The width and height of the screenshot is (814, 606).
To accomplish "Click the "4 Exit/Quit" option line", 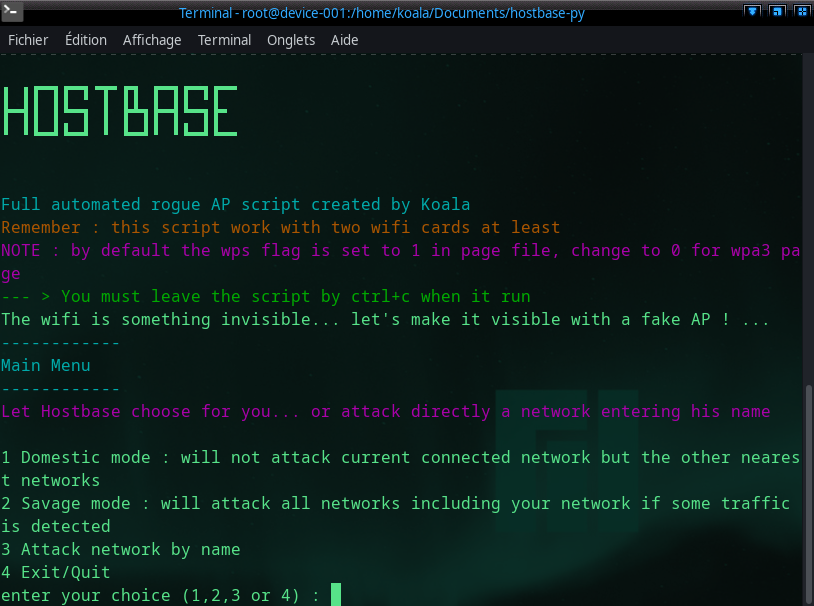I will pos(56,572).
